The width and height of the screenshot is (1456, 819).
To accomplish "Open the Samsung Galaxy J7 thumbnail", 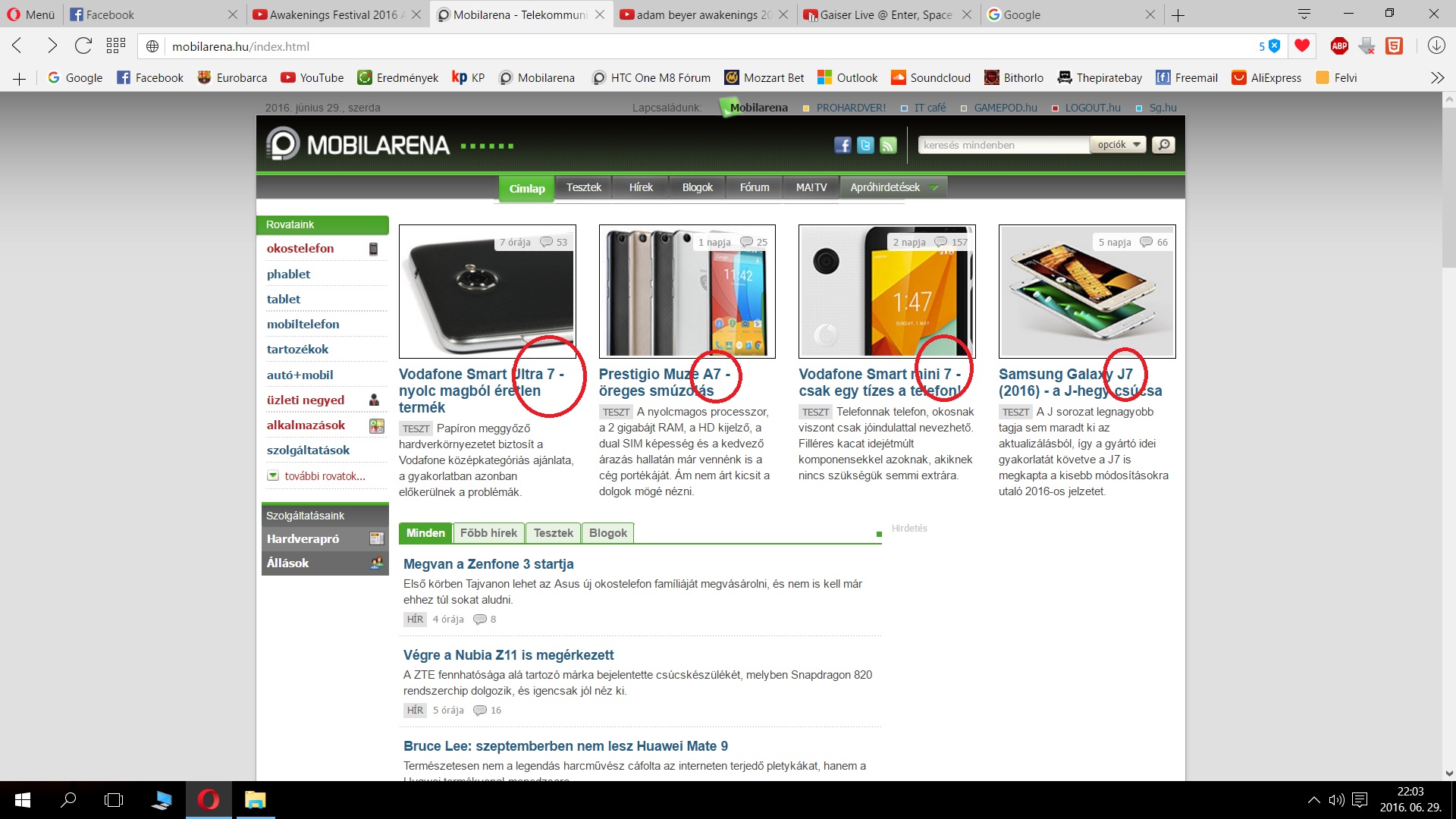I will (x=1087, y=291).
